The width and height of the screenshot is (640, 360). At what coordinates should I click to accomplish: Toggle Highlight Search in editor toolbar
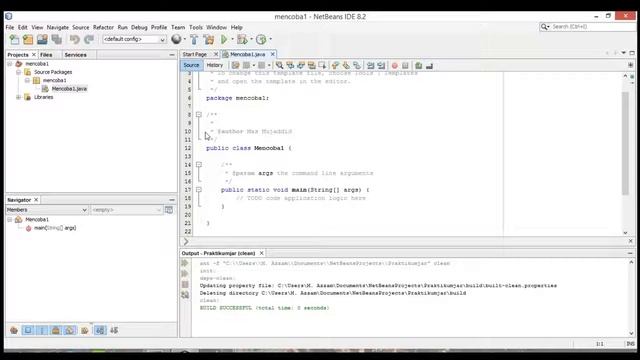coord(311,66)
